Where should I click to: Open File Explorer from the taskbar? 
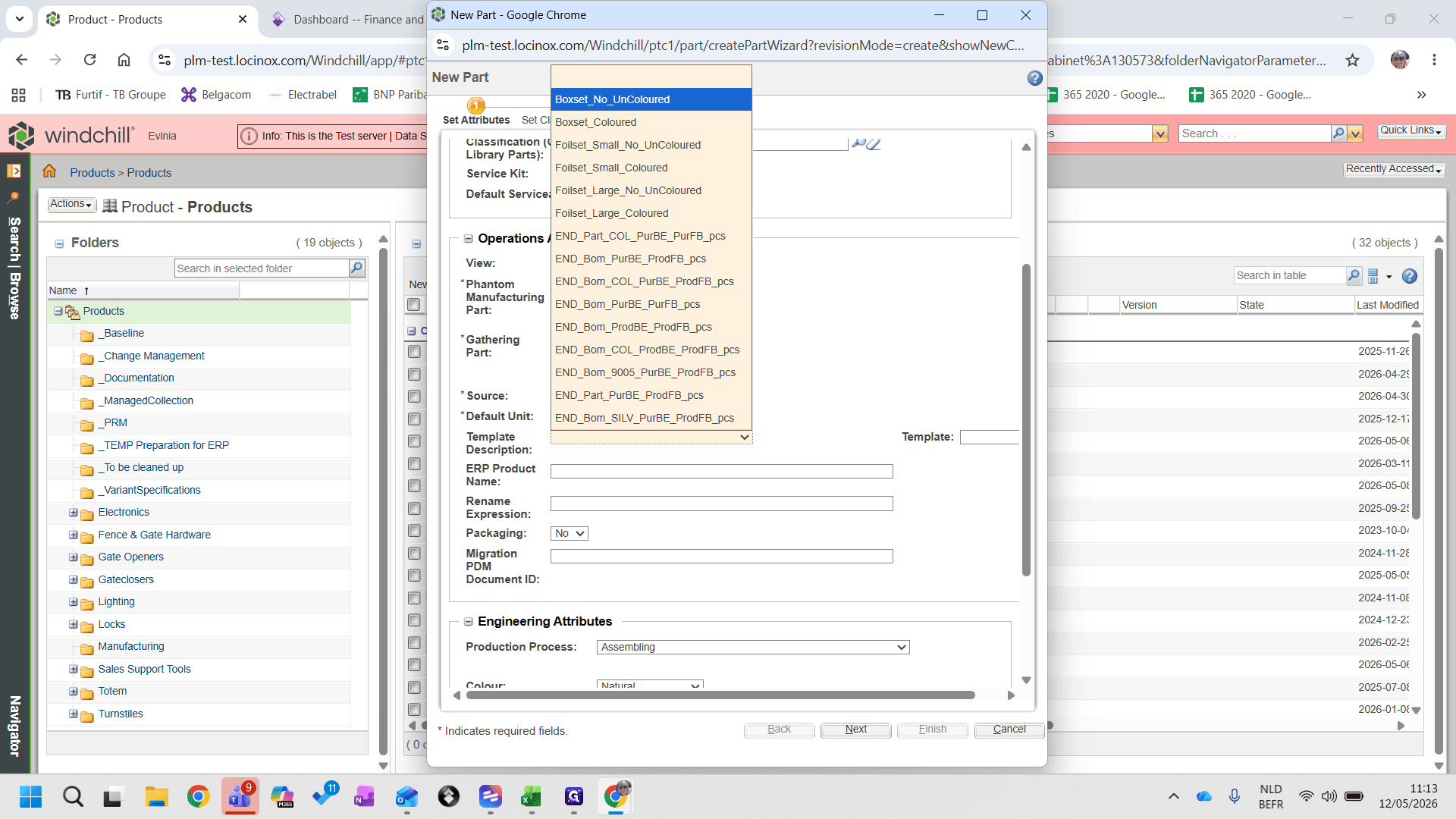[x=156, y=796]
